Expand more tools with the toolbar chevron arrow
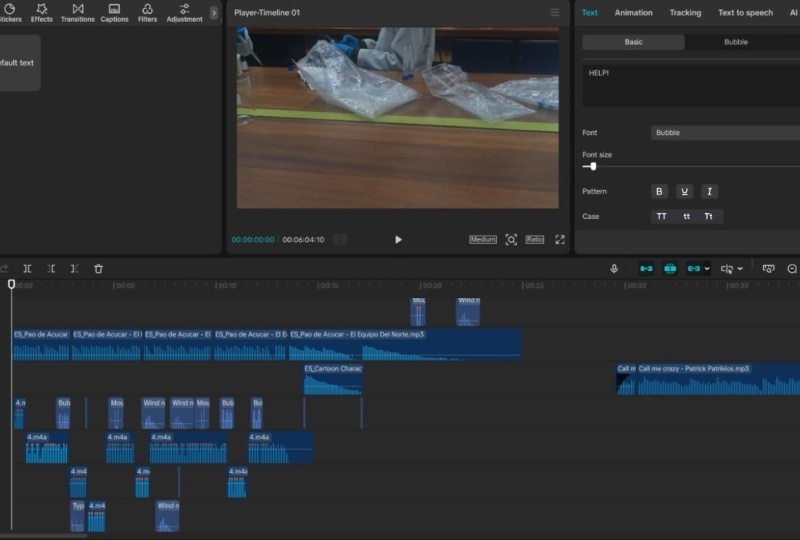Screen dimensions: 800x540 point(214,13)
